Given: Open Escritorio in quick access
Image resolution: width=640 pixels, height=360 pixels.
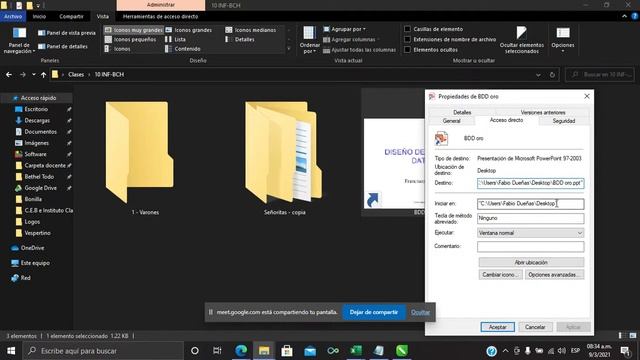Looking at the screenshot, I should click(36, 109).
